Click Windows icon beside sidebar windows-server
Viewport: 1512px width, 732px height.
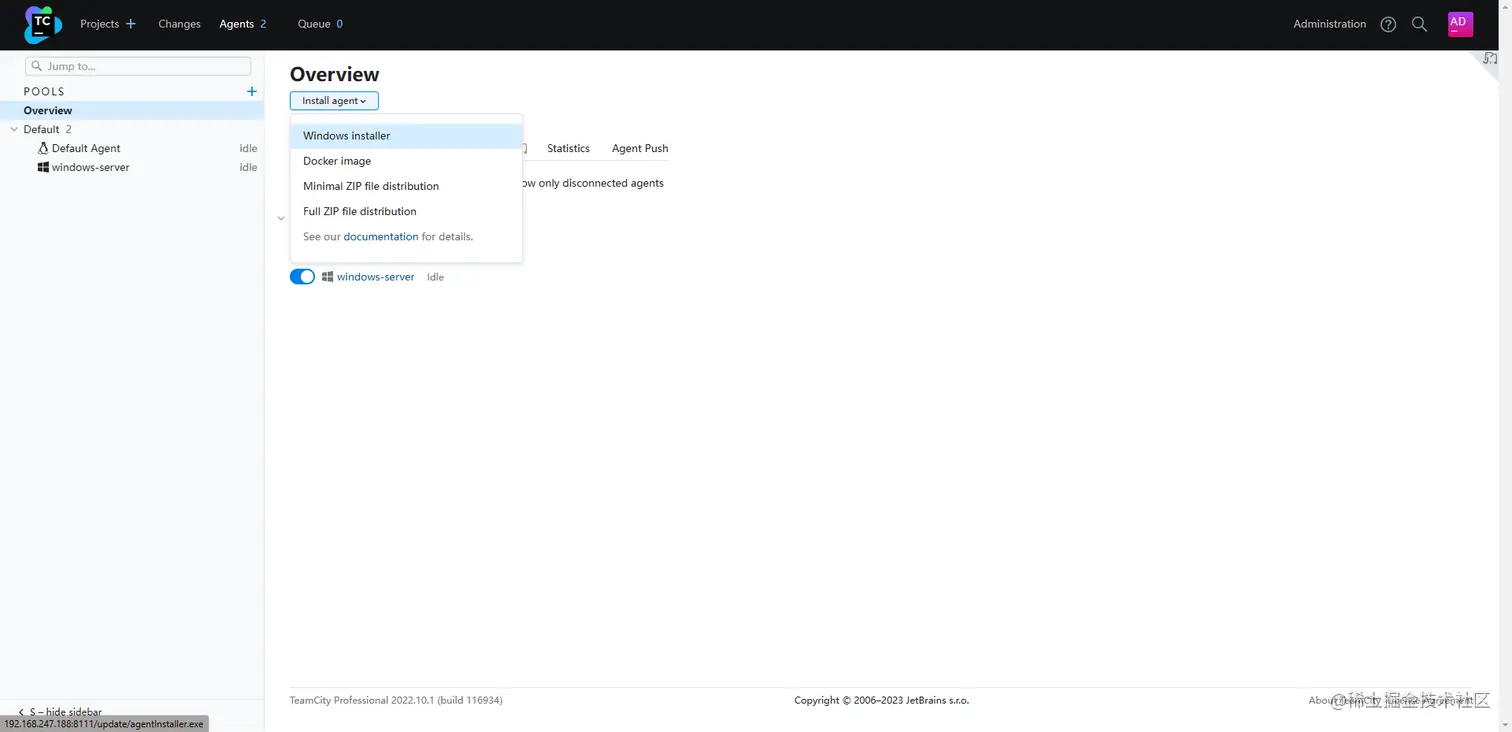(43, 167)
